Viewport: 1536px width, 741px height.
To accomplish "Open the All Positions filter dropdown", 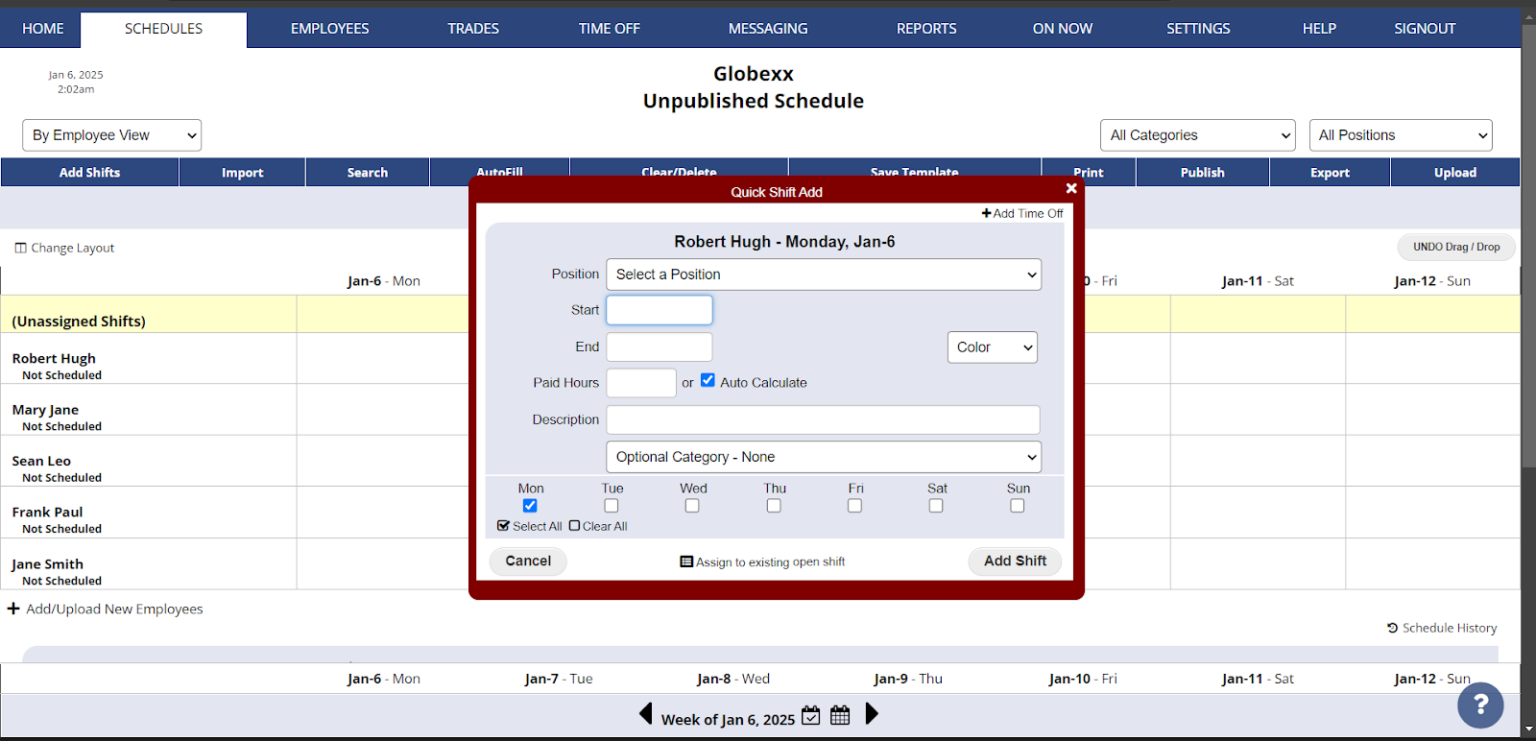I will click(1401, 136).
